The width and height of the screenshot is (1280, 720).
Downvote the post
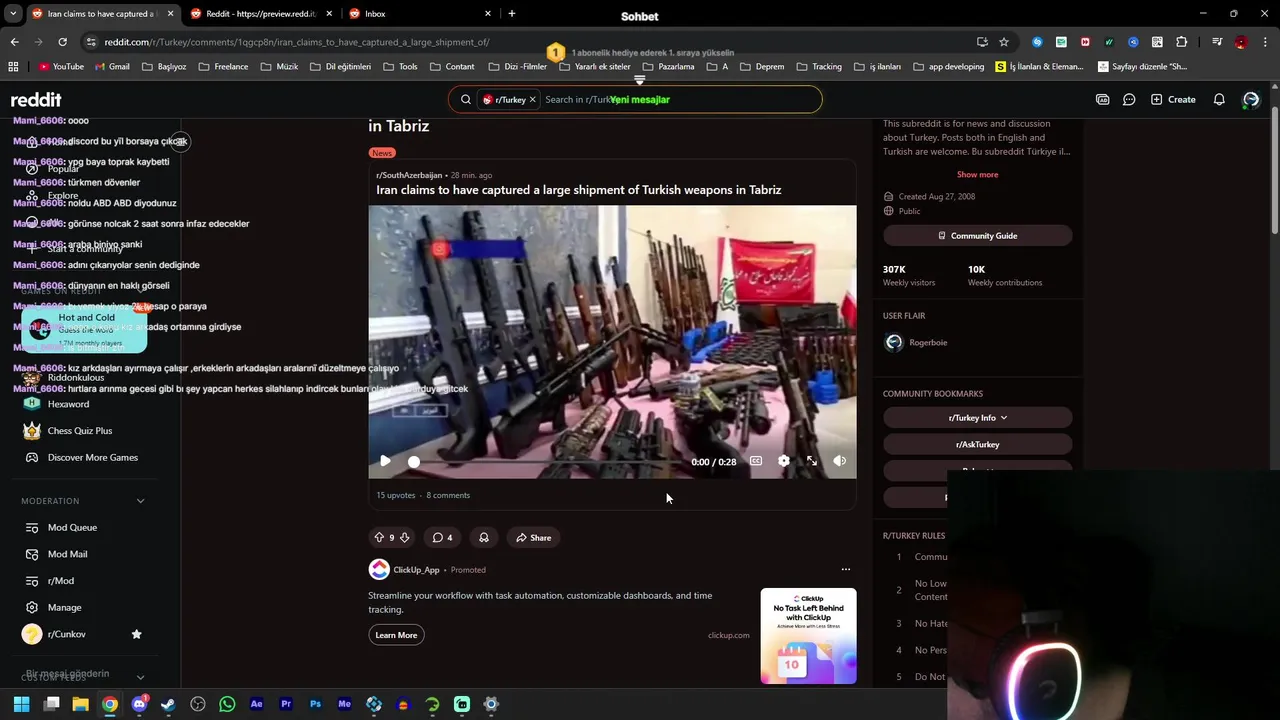pos(405,538)
